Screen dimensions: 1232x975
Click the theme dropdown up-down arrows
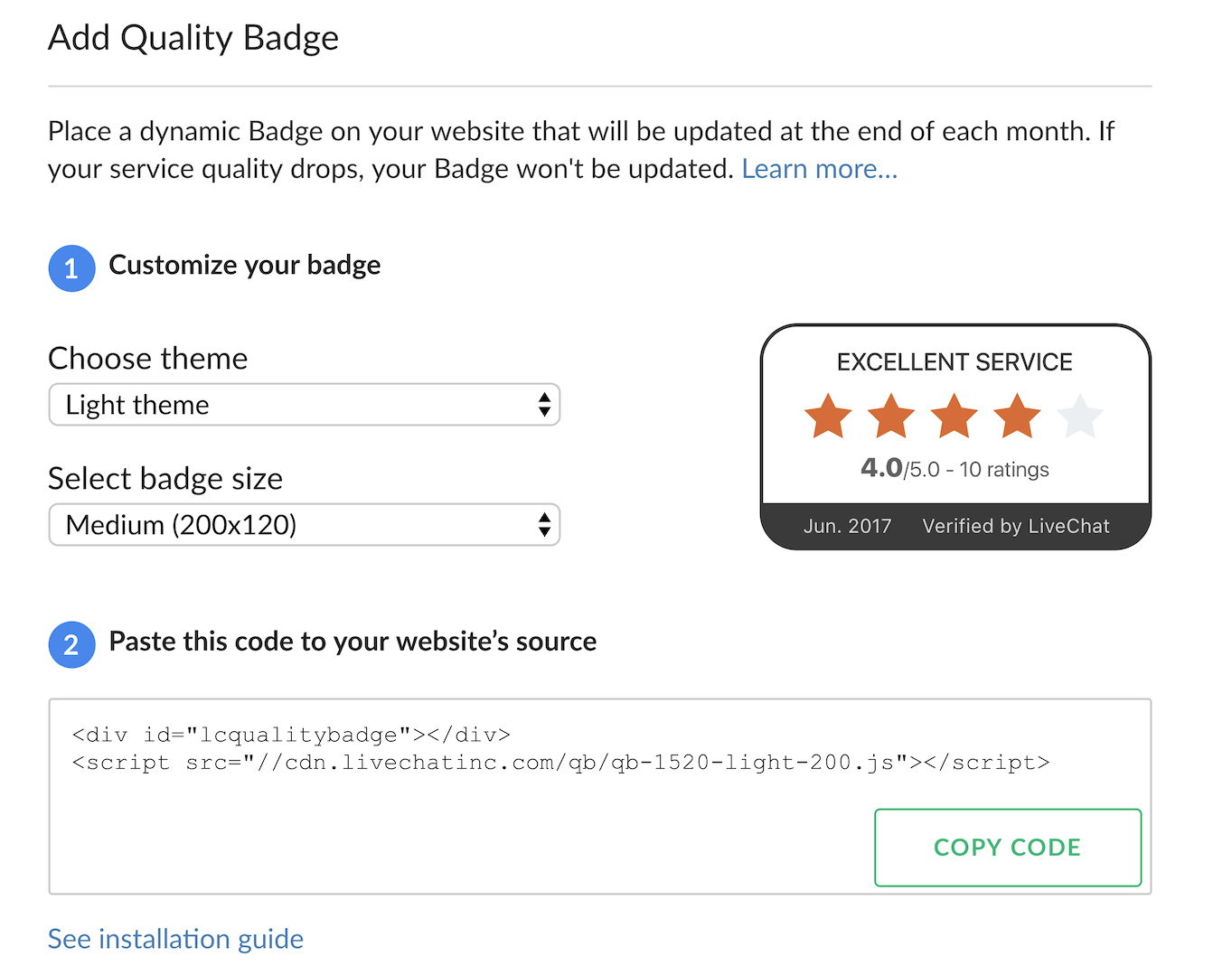click(x=544, y=405)
